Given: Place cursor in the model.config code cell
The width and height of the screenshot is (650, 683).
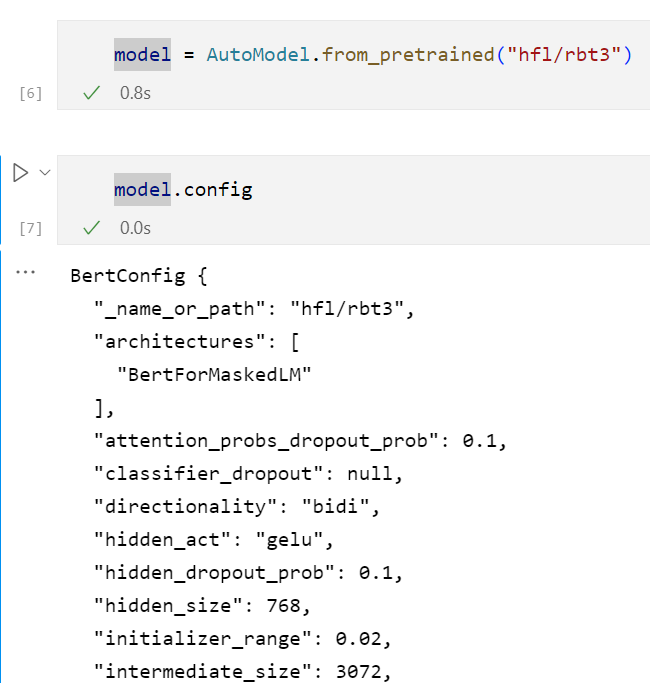Looking at the screenshot, I should click(x=400, y=190).
